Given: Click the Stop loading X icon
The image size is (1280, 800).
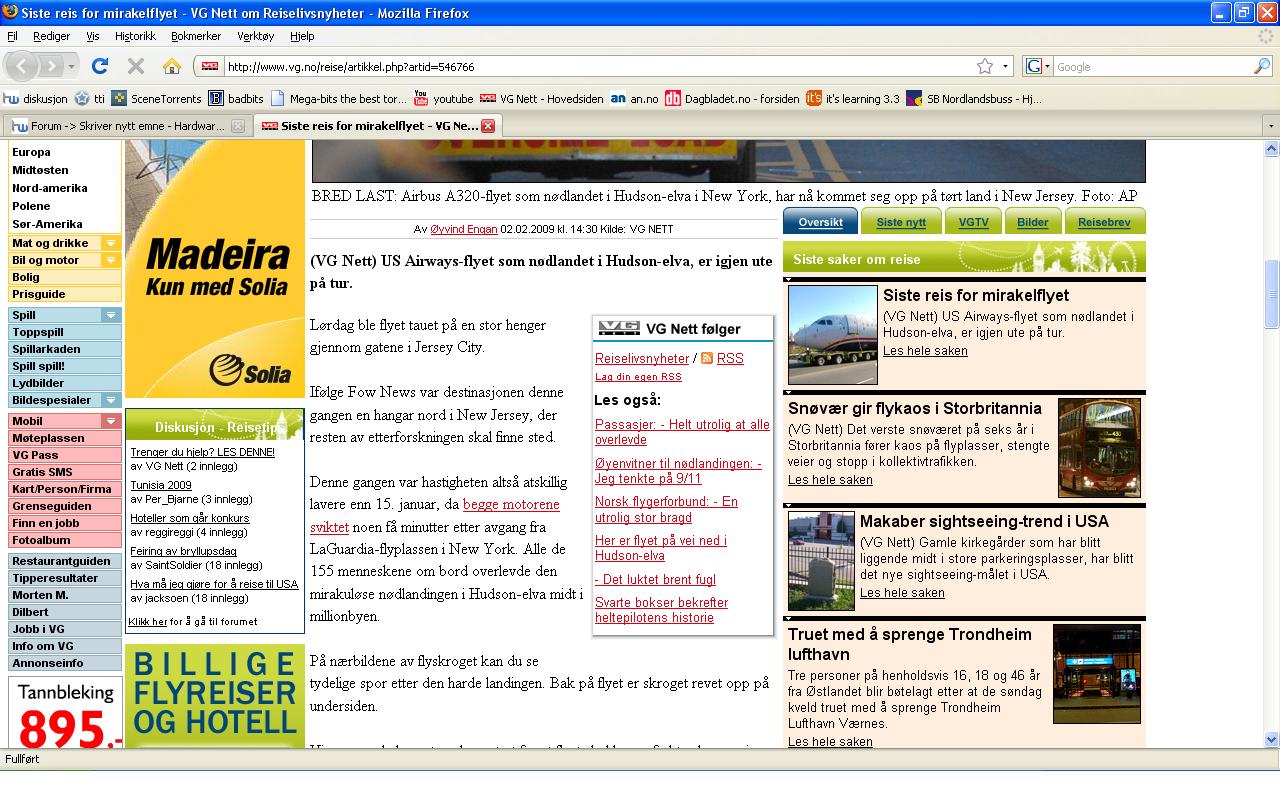Looking at the screenshot, I should [136, 67].
